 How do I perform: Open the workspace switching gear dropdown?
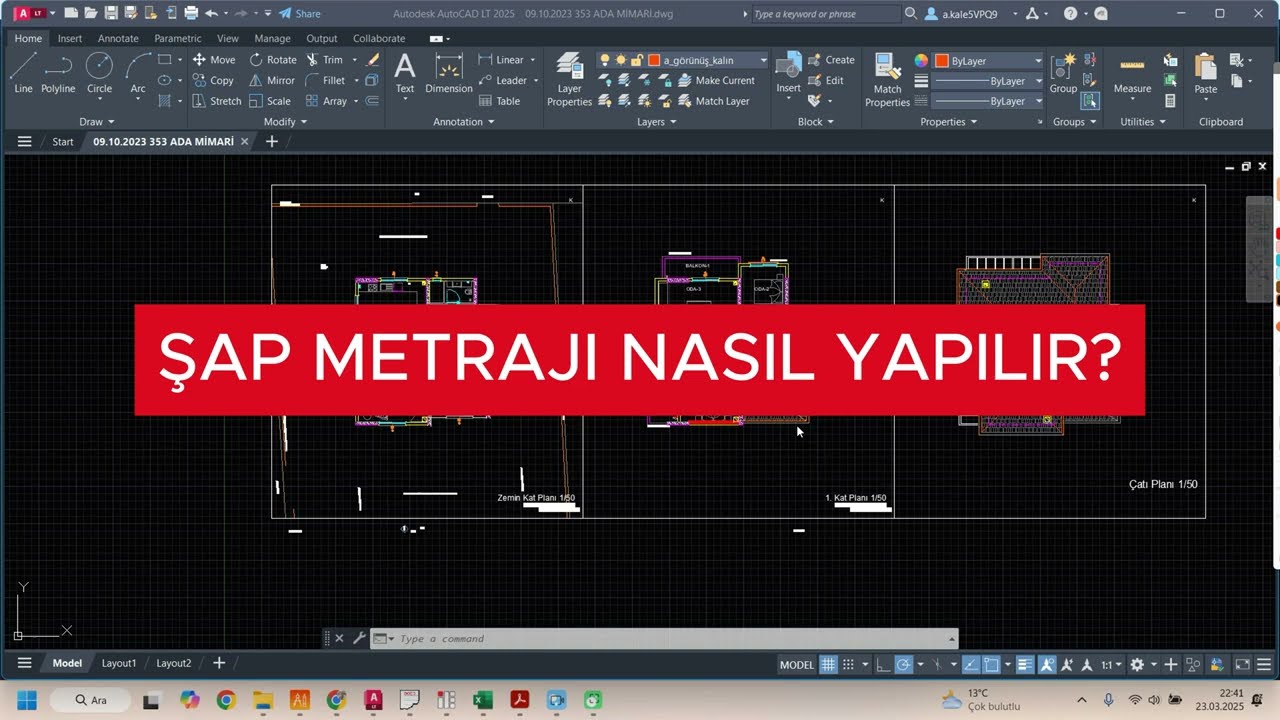1142,664
